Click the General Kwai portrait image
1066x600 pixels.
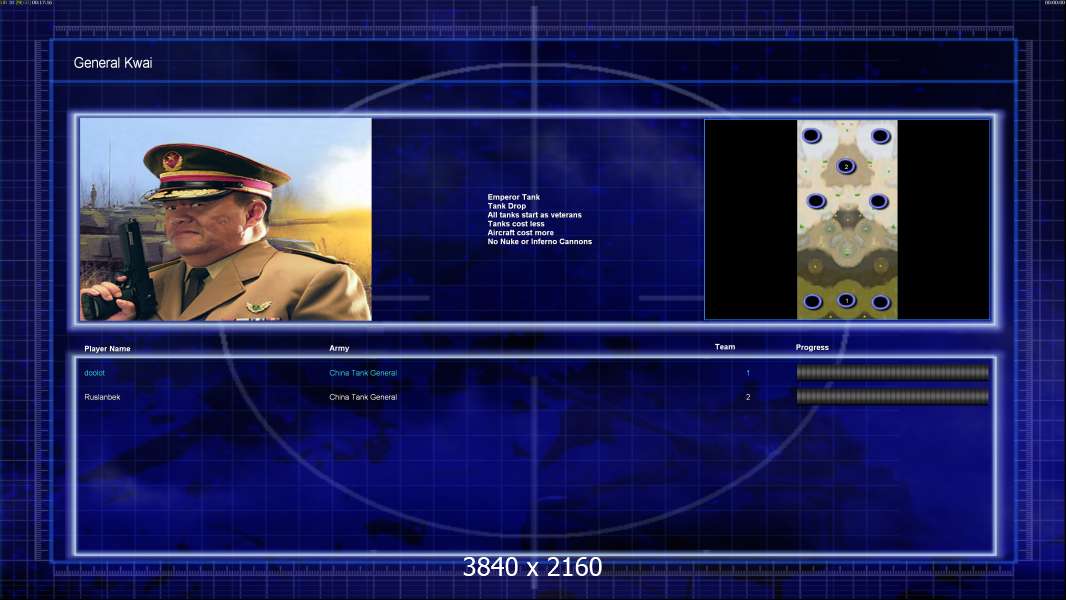pyautogui.click(x=226, y=219)
